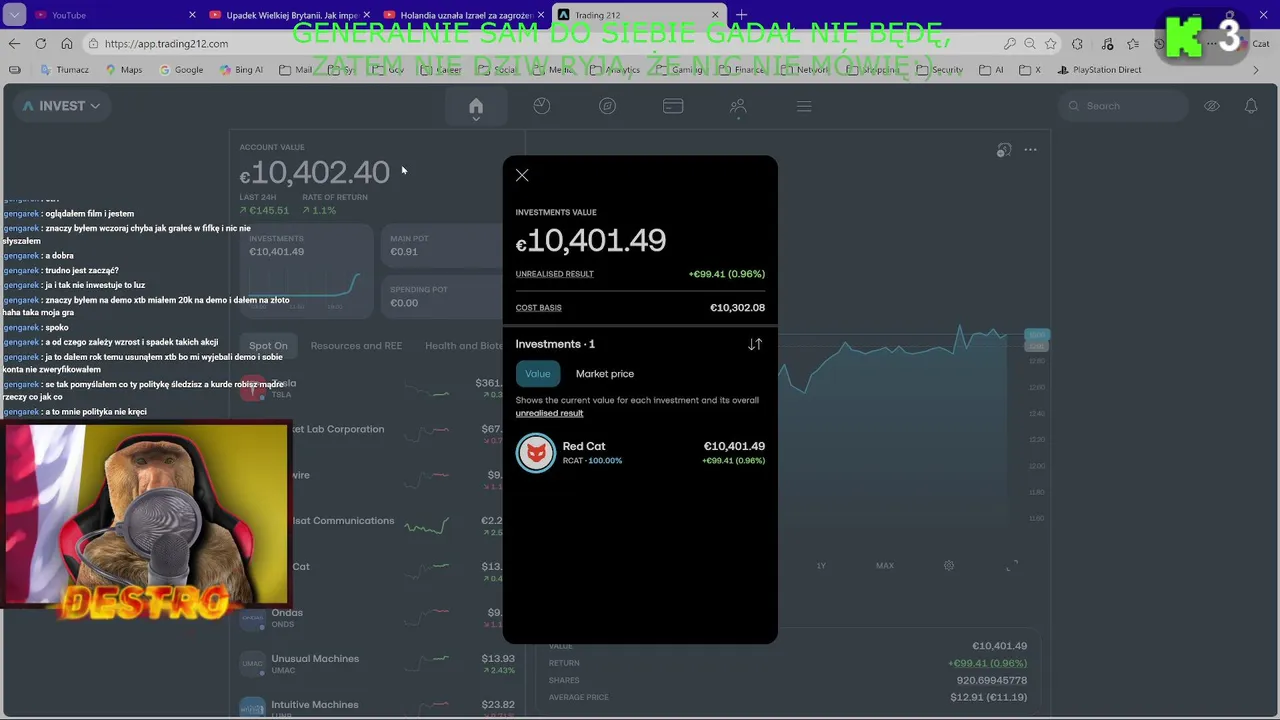Switch to the YouTube browser tab
This screenshot has height=720, width=1280.
pyautogui.click(x=113, y=15)
